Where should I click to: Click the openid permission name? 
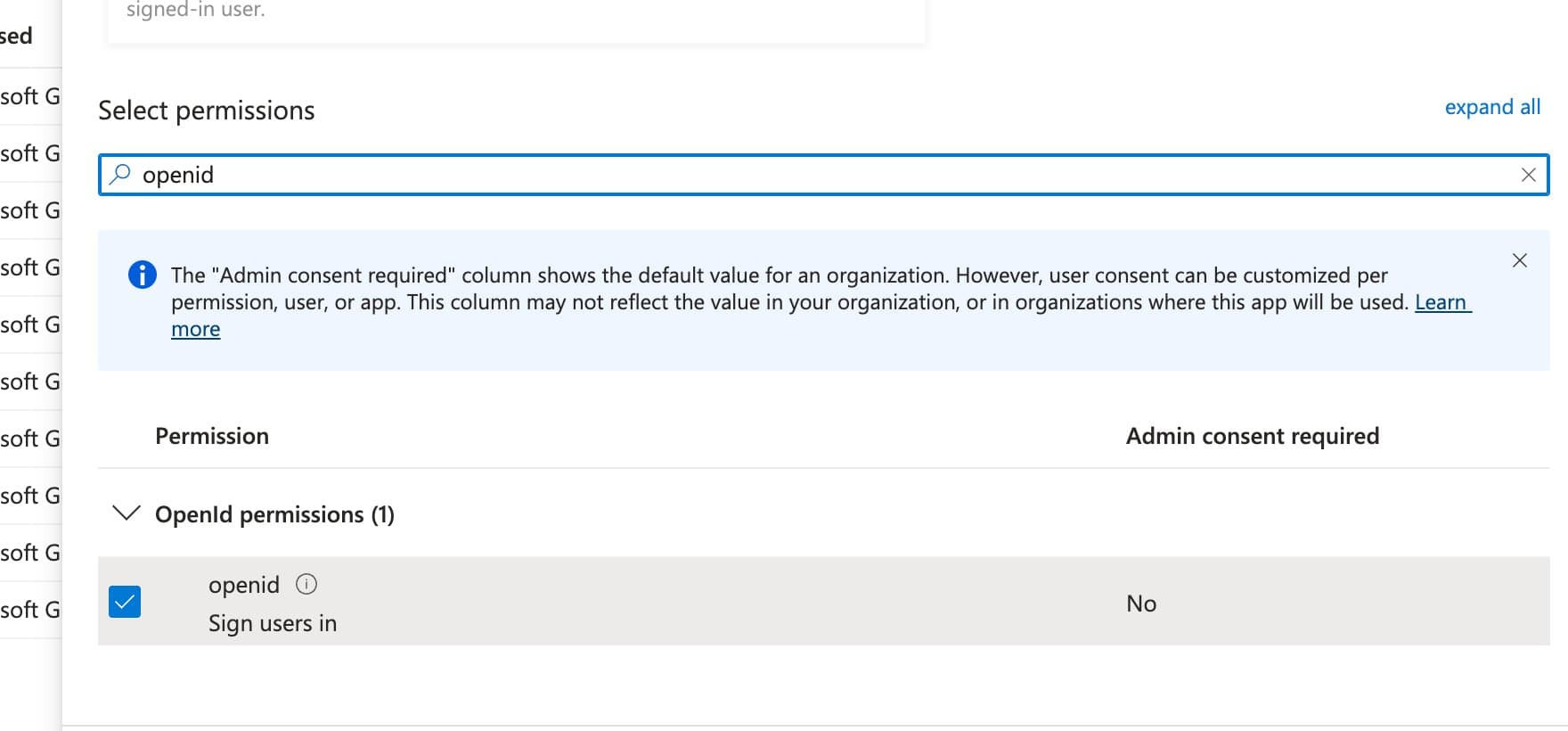pyautogui.click(x=244, y=585)
